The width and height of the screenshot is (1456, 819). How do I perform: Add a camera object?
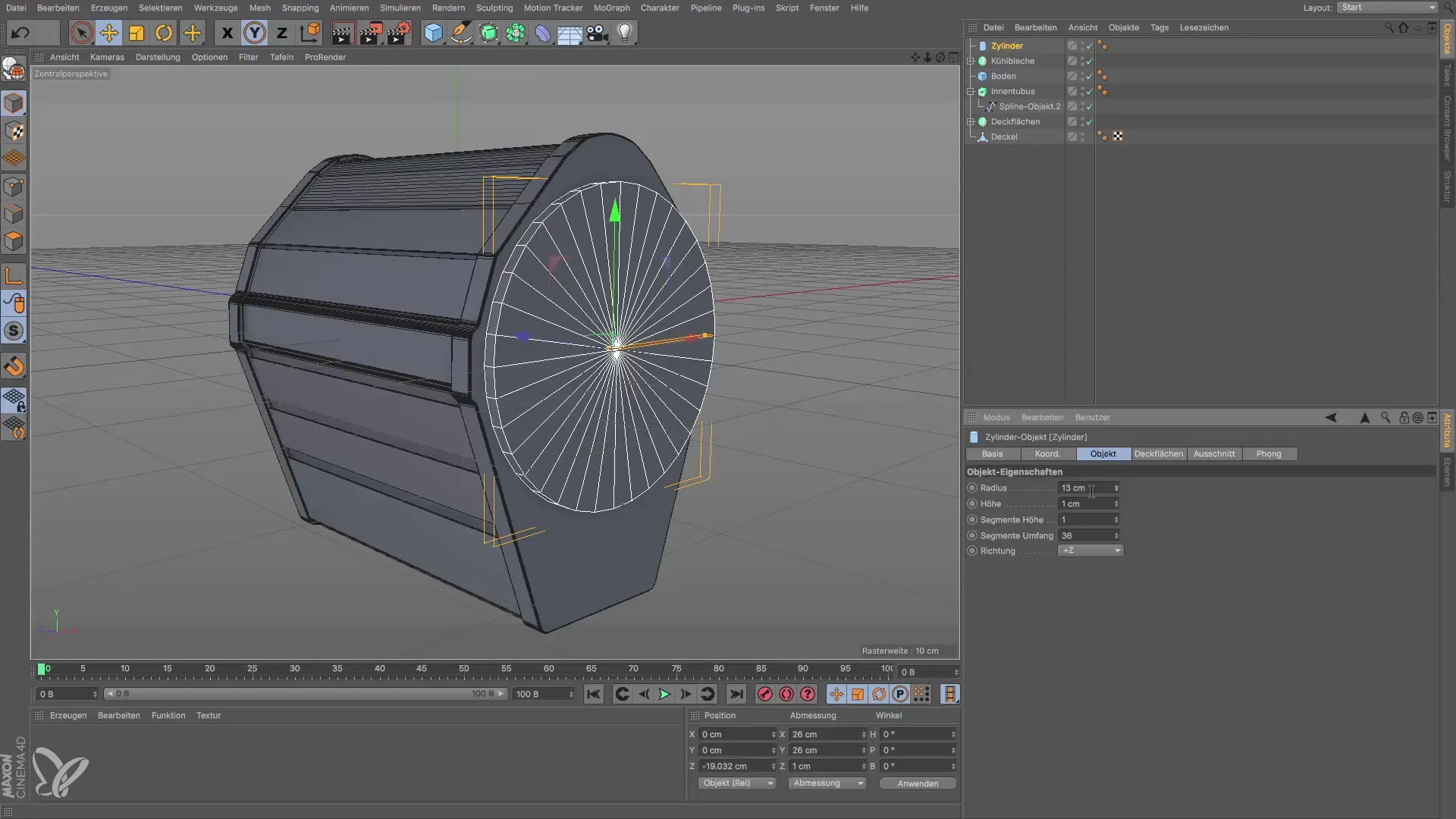tap(598, 33)
